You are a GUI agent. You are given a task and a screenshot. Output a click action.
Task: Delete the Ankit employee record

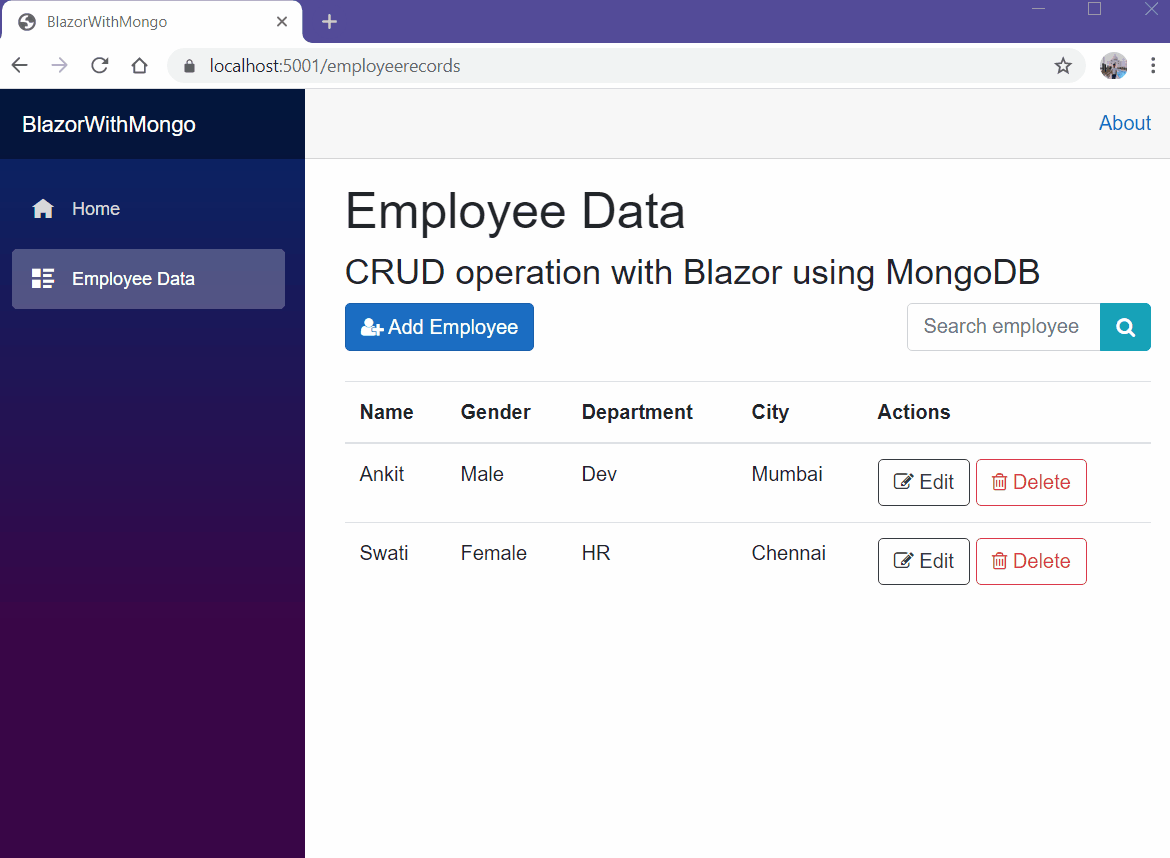pyautogui.click(x=1031, y=483)
